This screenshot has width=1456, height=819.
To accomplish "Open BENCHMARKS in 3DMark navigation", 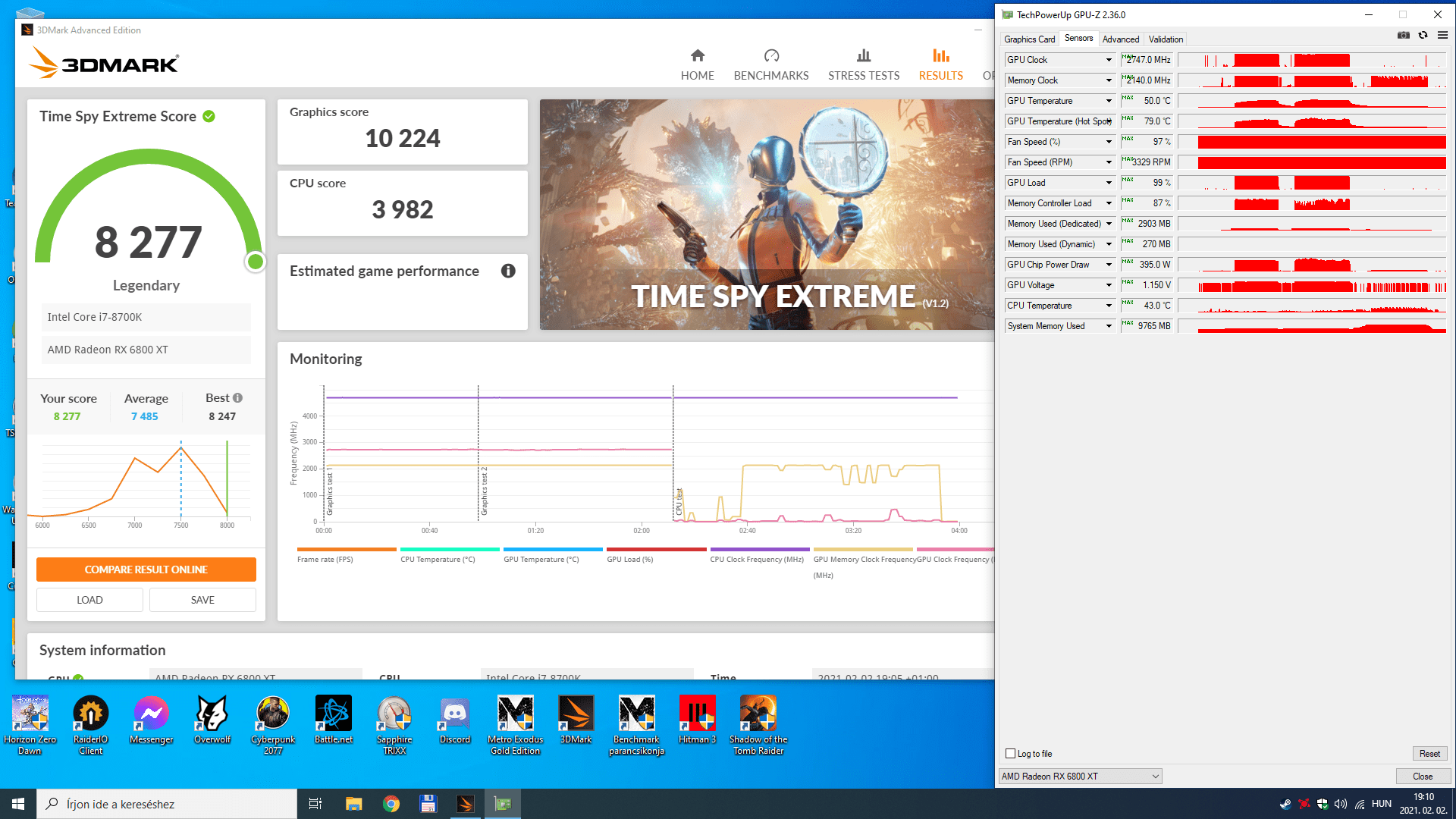I will click(x=771, y=65).
